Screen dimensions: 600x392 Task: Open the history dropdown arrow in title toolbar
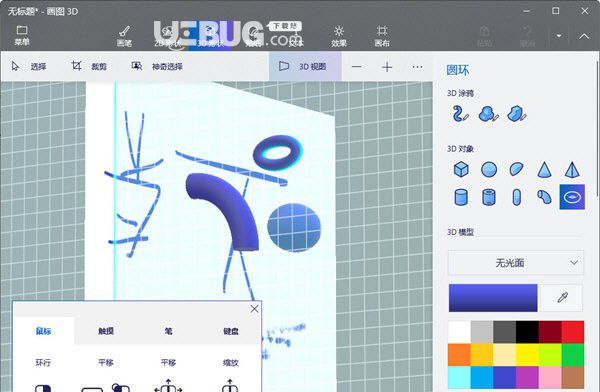point(559,36)
